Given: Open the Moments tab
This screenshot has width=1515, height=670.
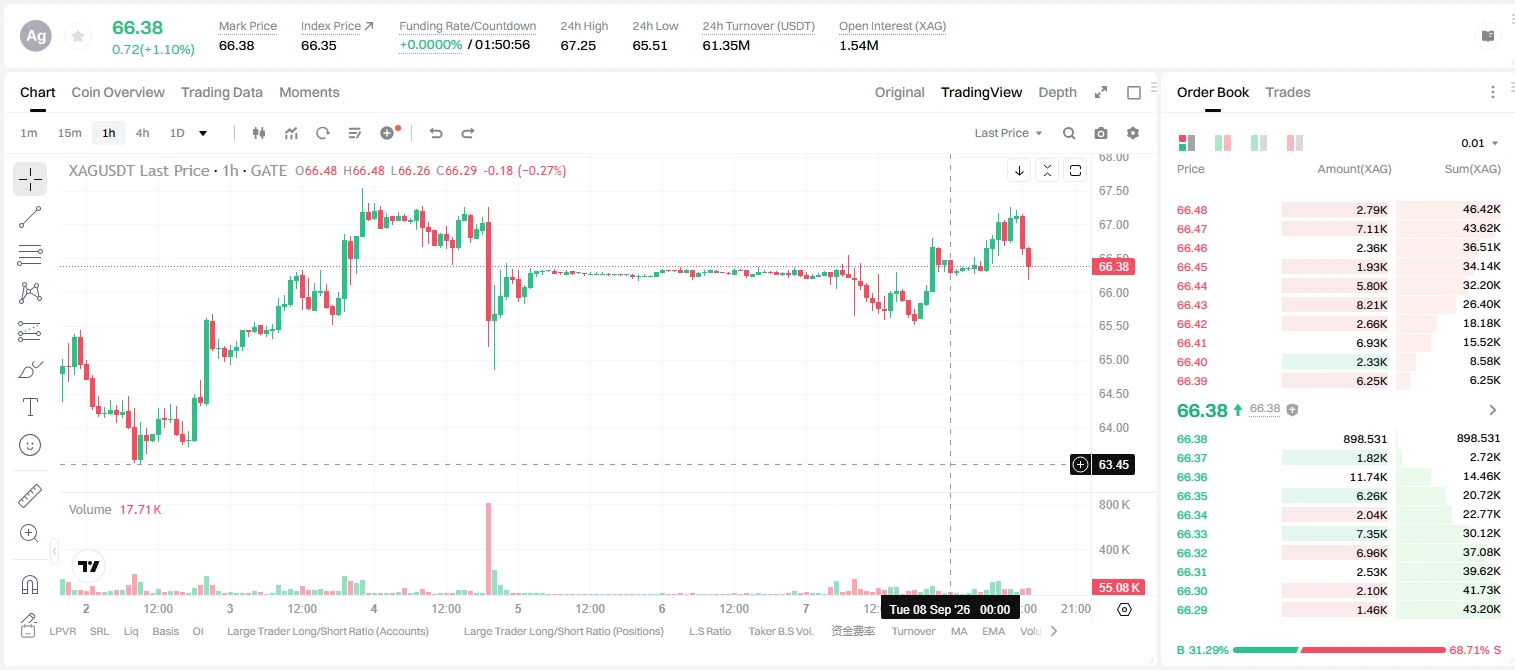Looking at the screenshot, I should (309, 92).
